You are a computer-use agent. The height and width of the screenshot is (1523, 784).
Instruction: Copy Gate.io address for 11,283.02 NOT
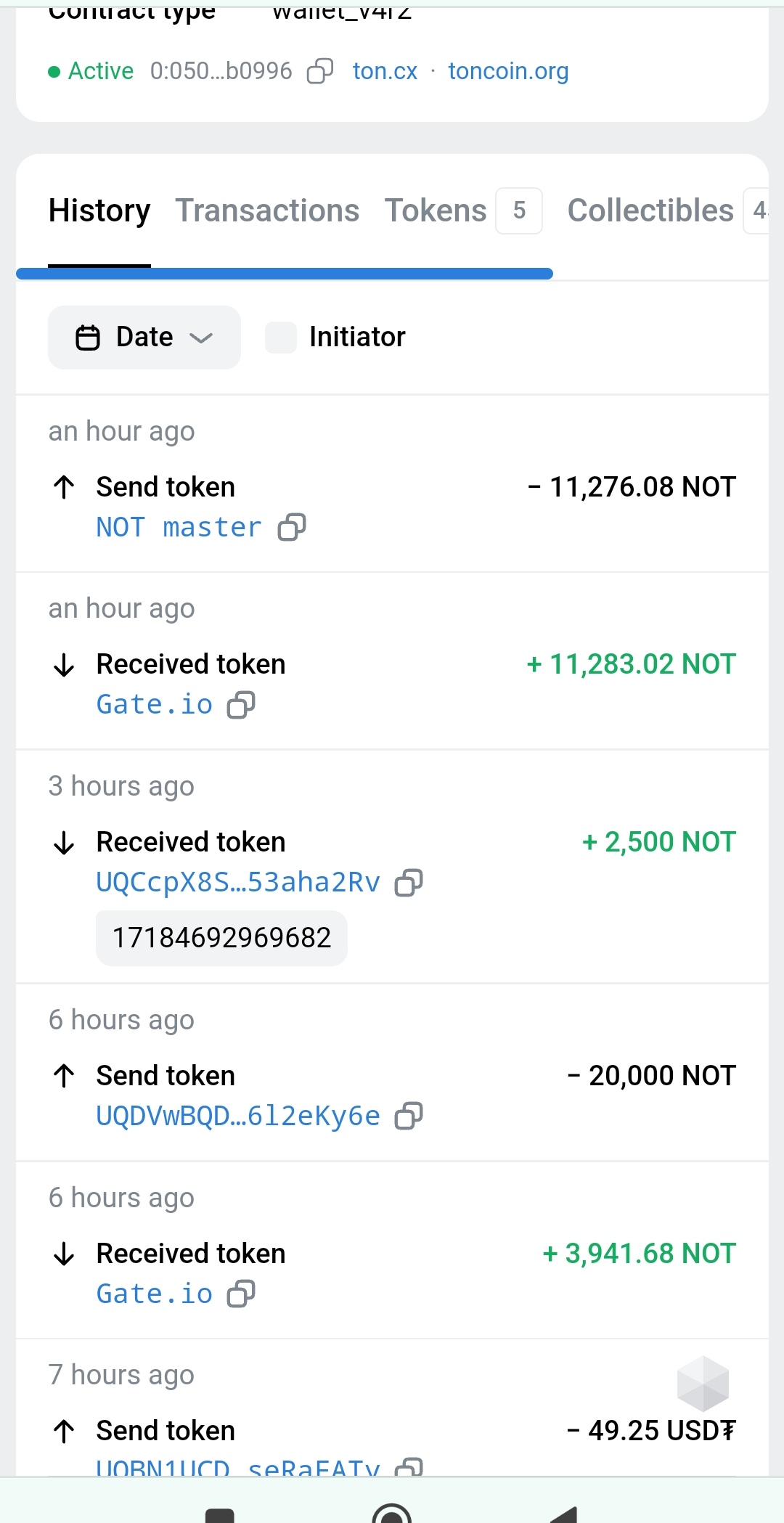[x=241, y=704]
